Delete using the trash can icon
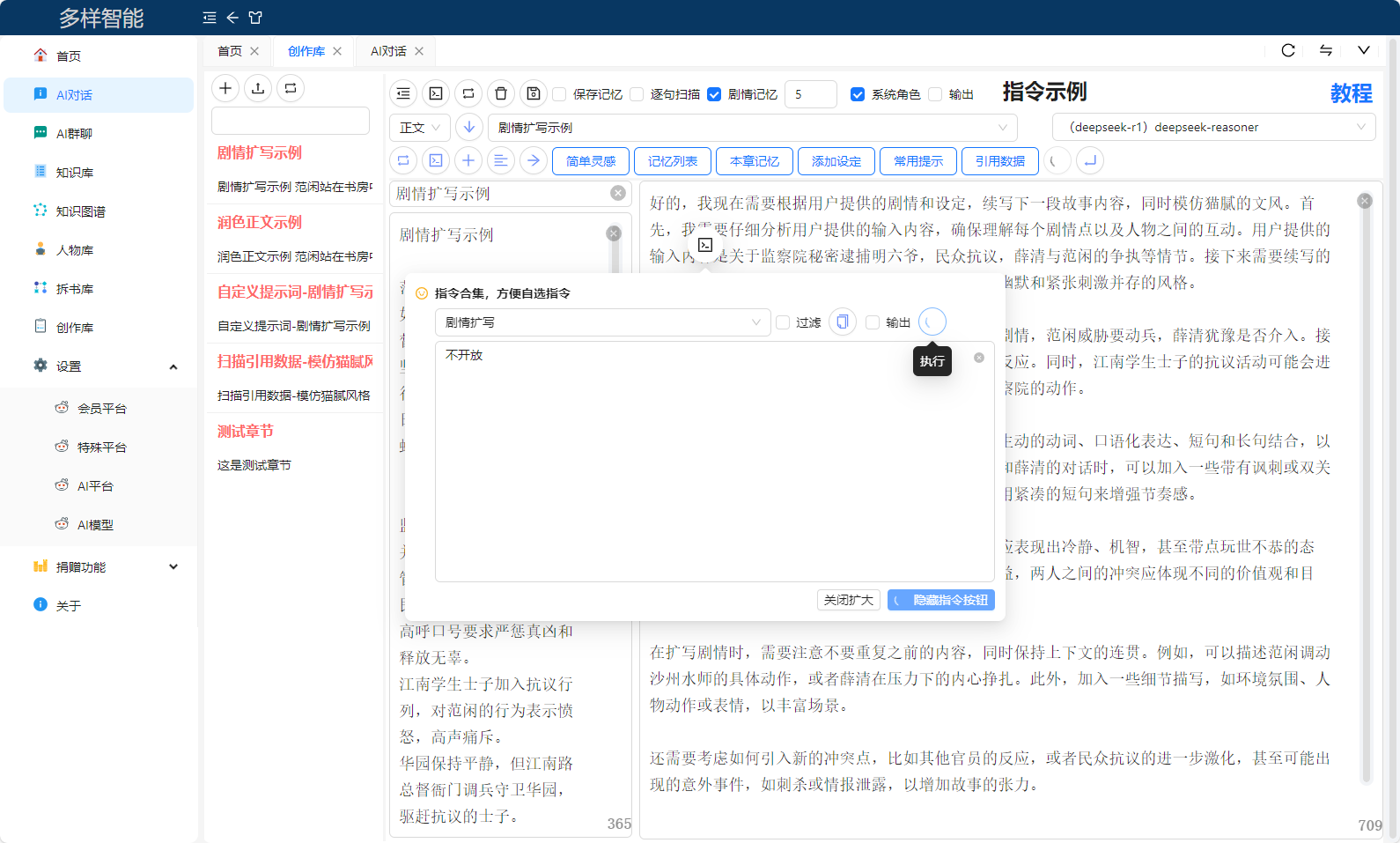Viewport: 1400px width, 843px height. point(501,93)
